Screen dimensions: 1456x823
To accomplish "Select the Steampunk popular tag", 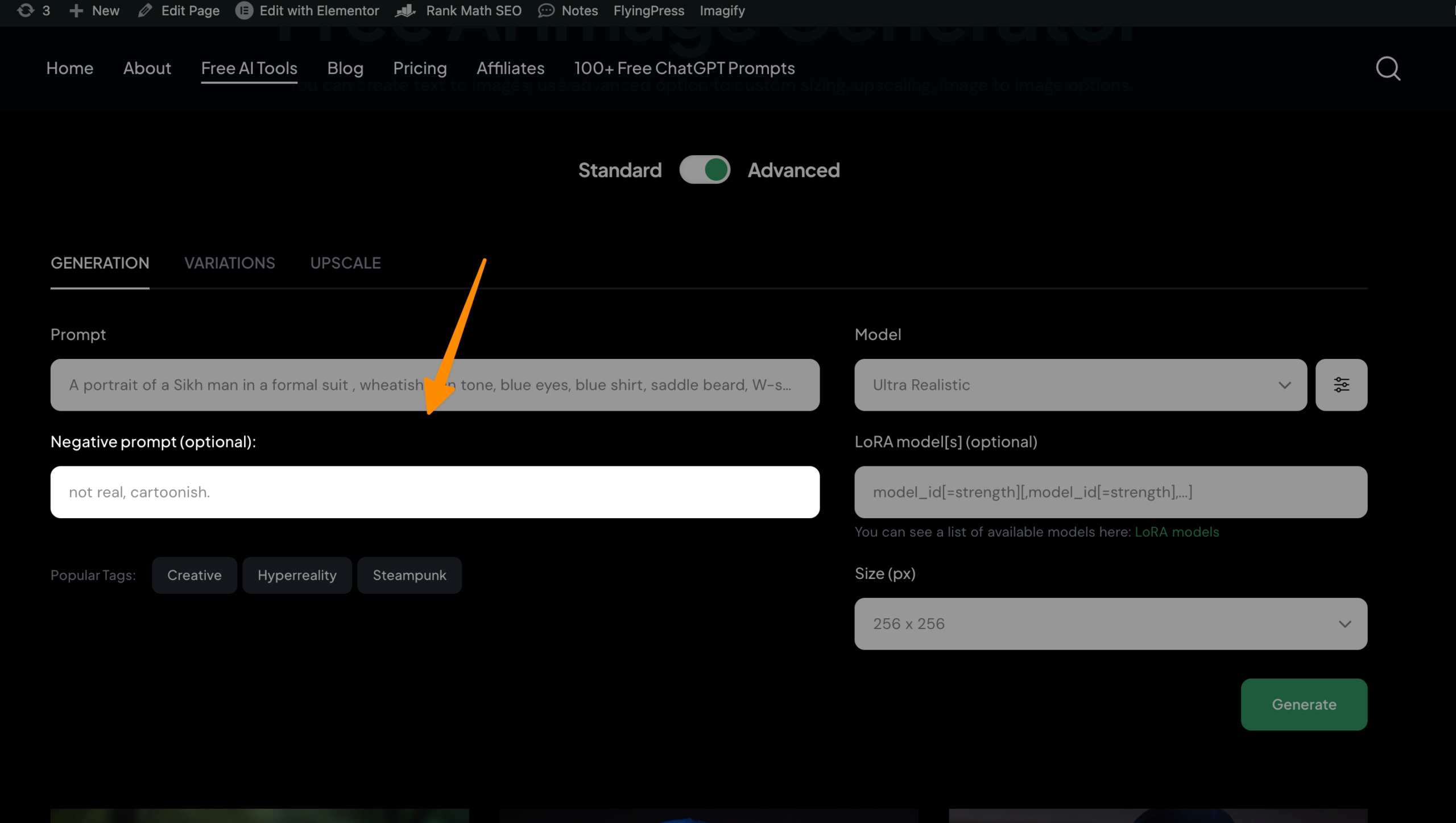I will (409, 575).
